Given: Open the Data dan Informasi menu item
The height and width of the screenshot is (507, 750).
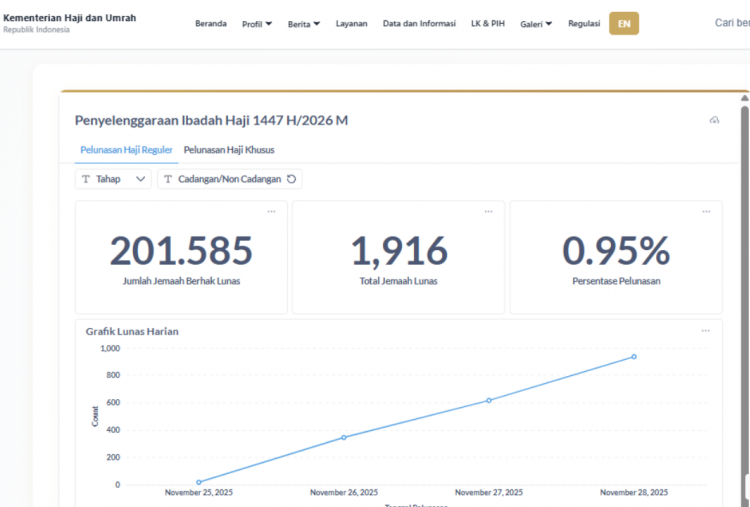Looking at the screenshot, I should point(419,23).
